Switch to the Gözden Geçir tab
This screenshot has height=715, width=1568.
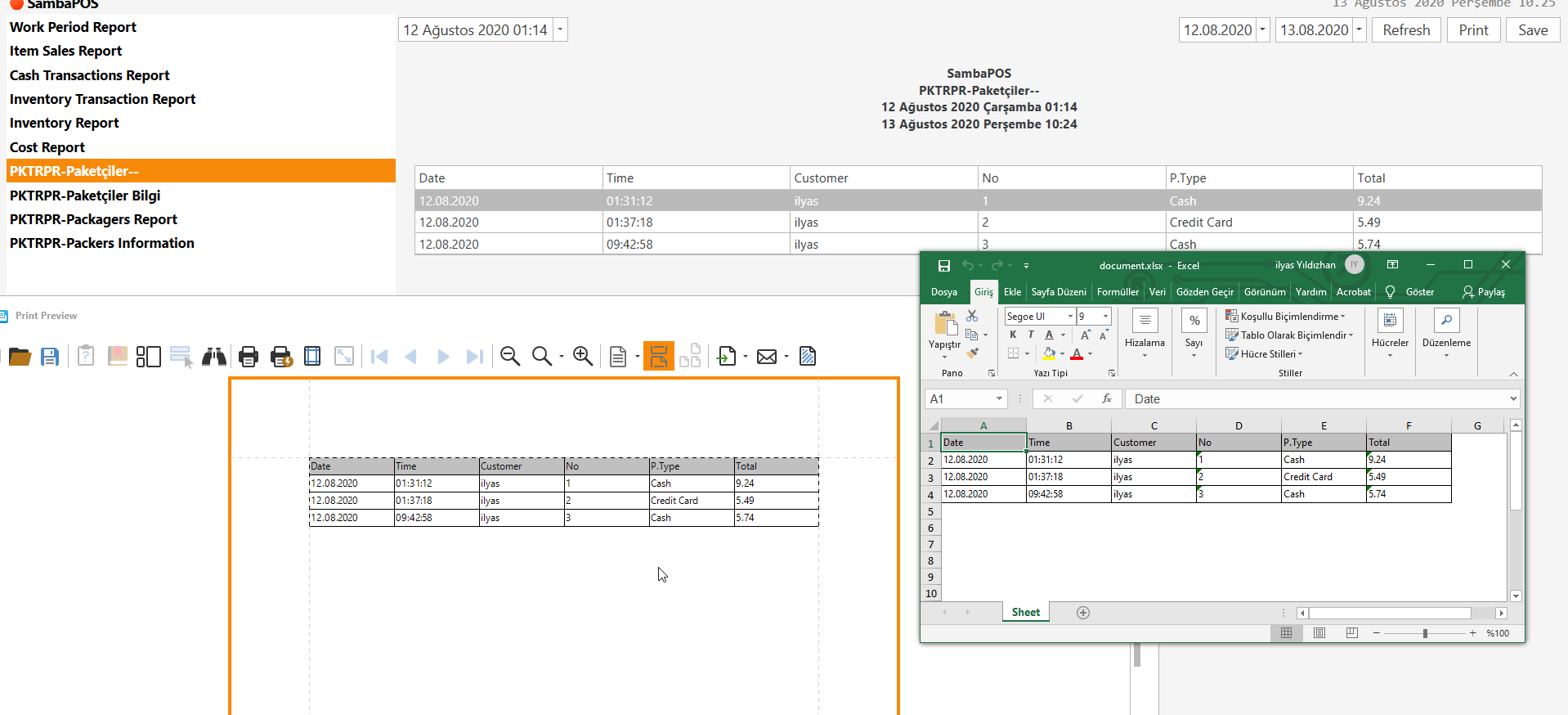pos(1205,292)
